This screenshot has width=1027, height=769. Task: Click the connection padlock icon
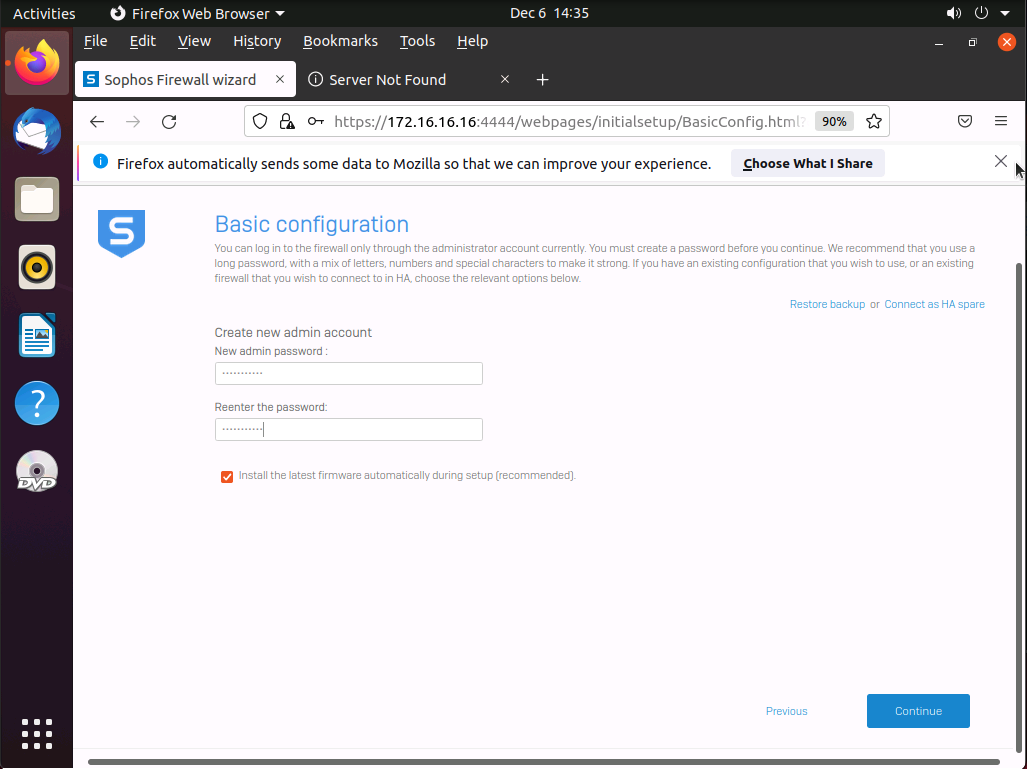[x=287, y=122]
